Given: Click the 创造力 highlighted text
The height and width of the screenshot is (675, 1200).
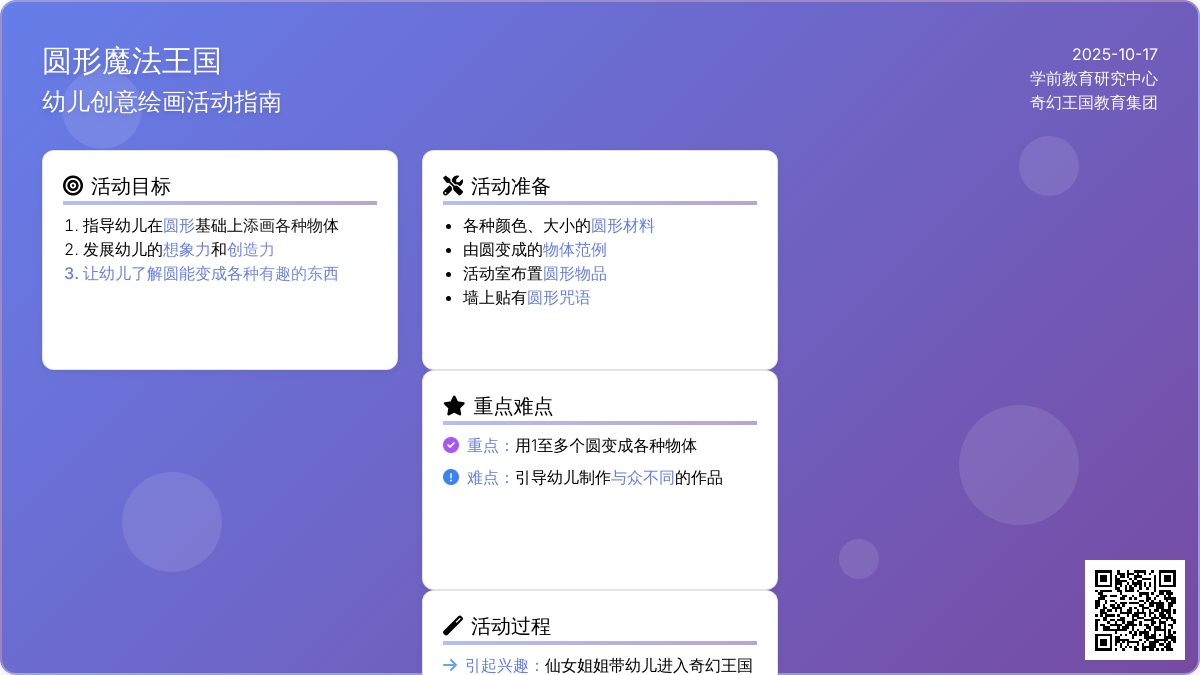Looking at the screenshot, I should coord(250,249).
